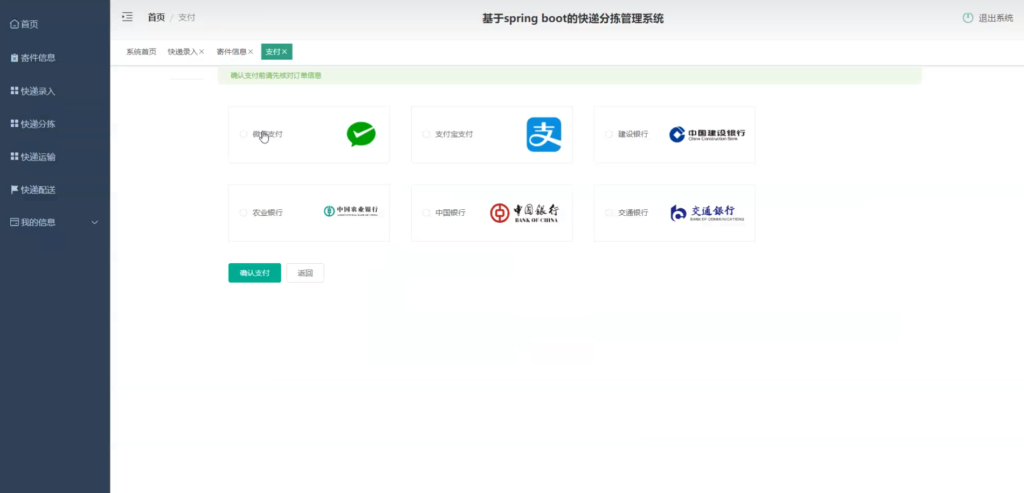This screenshot has width=1024, height=493.
Task: Click the power icon beside 退出系统
Action: pyautogui.click(x=968, y=18)
